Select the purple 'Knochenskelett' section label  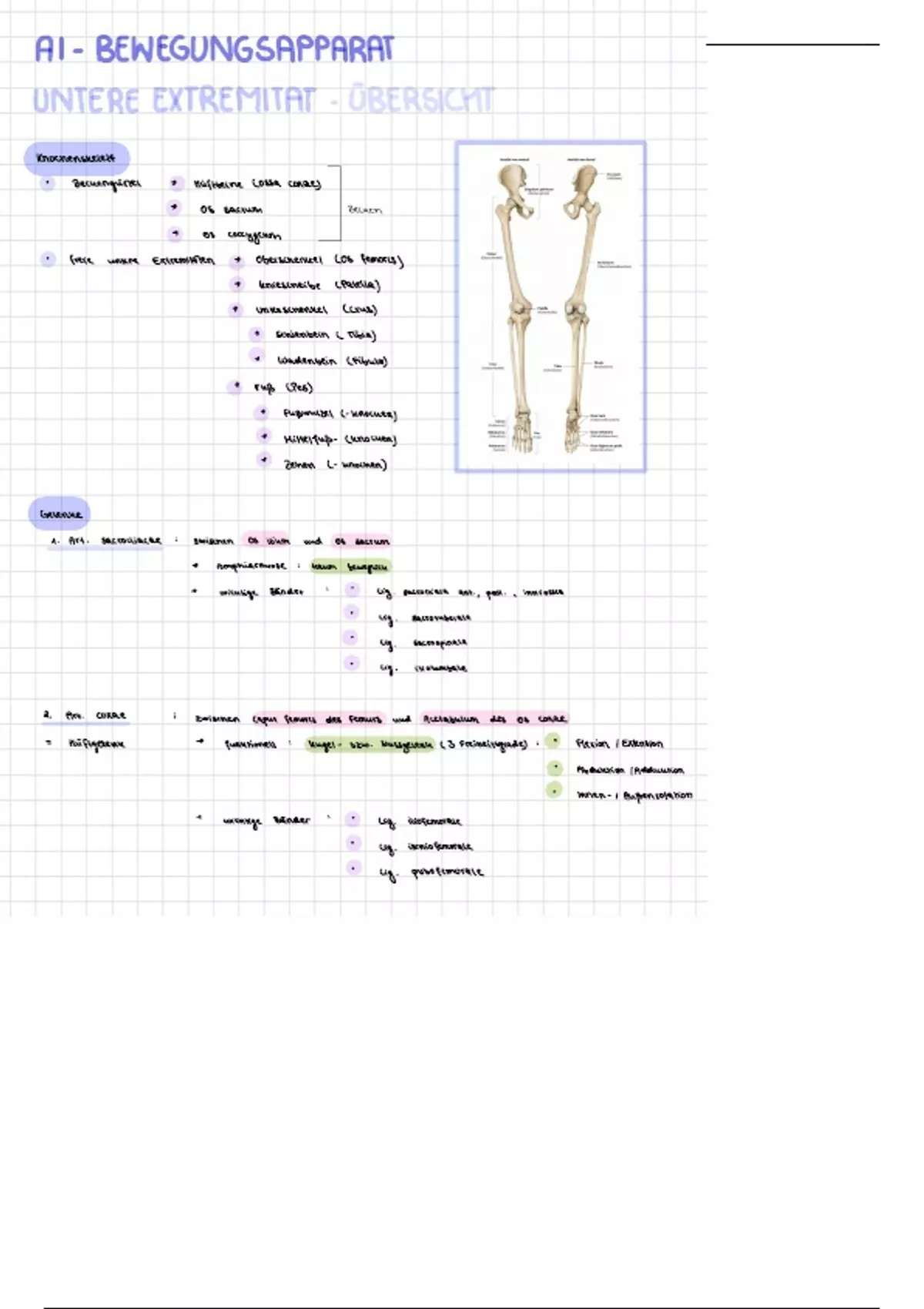click(x=76, y=159)
